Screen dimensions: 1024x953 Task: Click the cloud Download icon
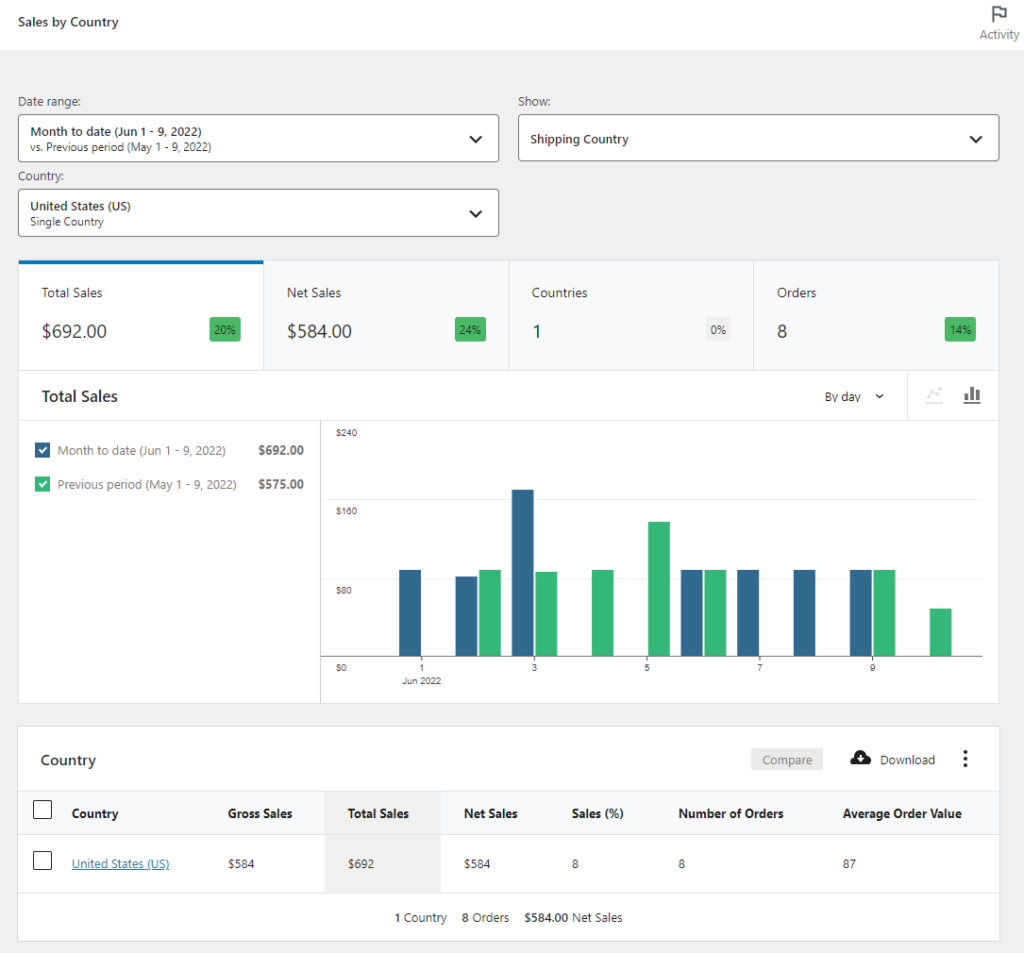tap(861, 759)
